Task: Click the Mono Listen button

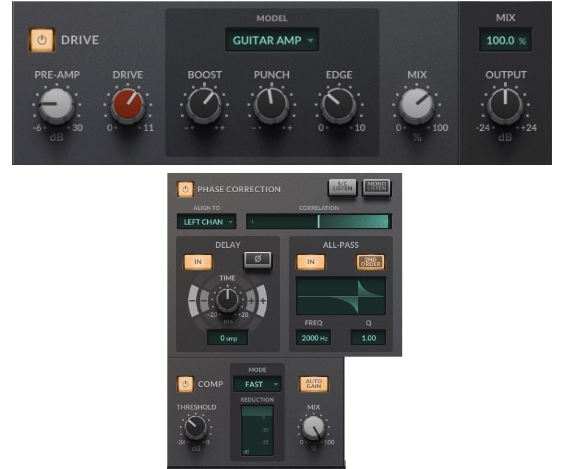Action: tap(376, 188)
